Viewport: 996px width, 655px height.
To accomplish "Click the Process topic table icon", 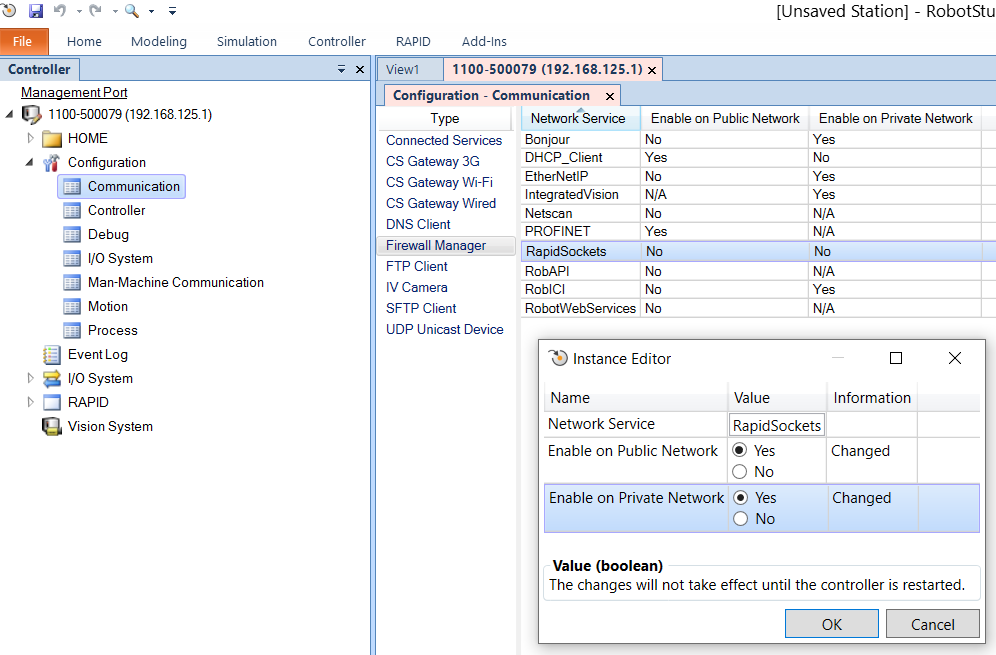I will pyautogui.click(x=72, y=331).
